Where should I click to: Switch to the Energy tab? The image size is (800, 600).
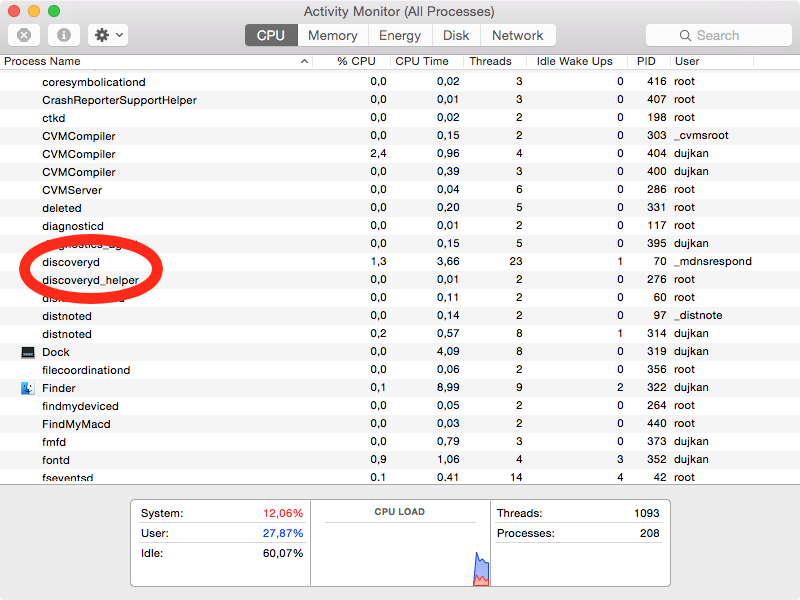[400, 35]
